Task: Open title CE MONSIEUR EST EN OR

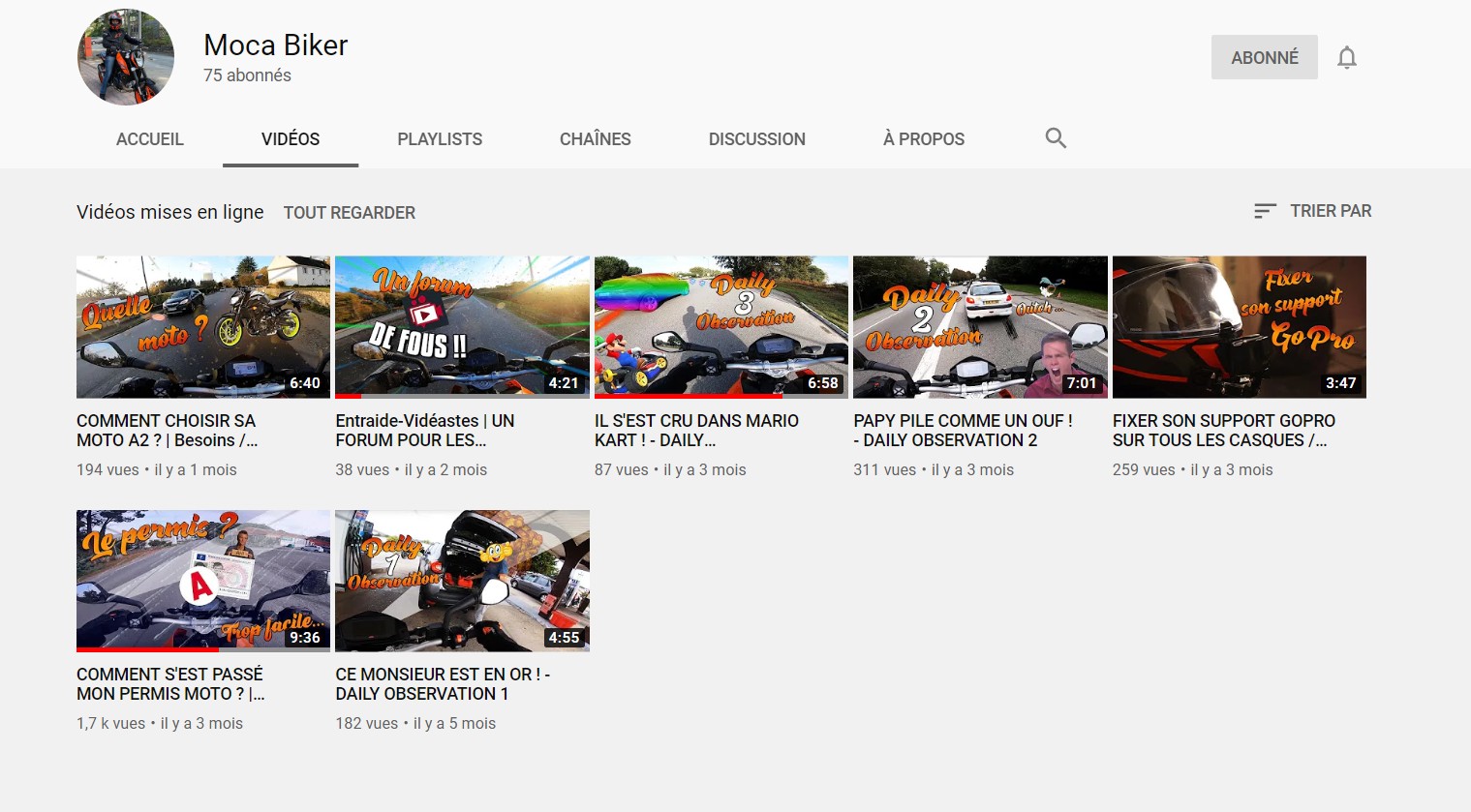Action: click(443, 684)
